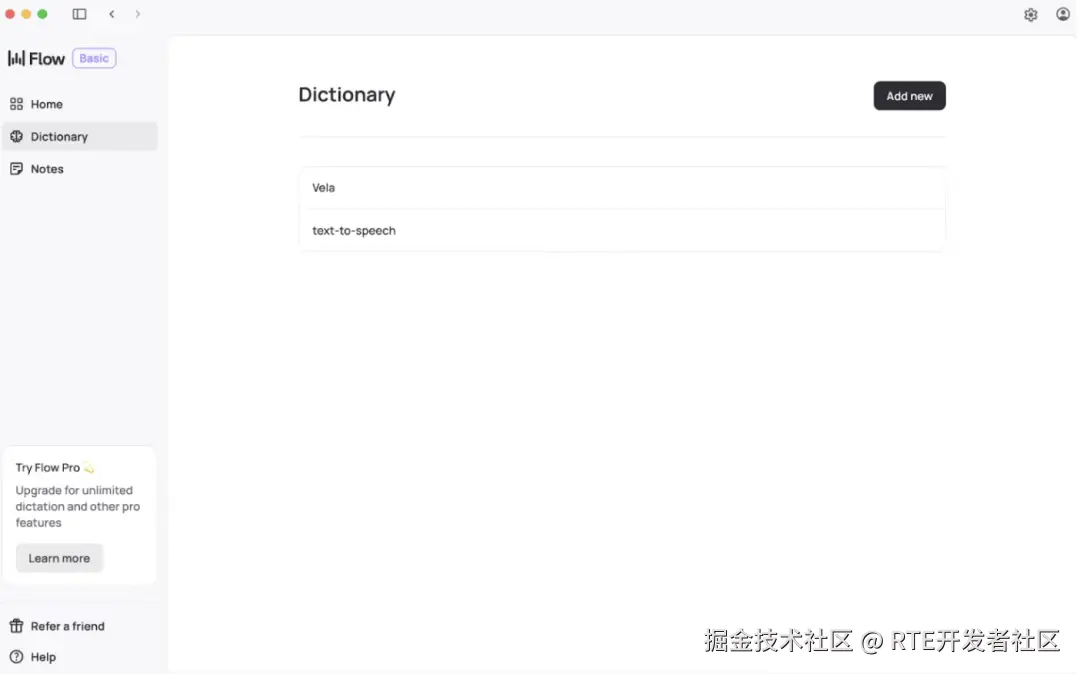Select the text-to-speech dictionary entry
Screen dimensions: 1080x674
[622, 231]
